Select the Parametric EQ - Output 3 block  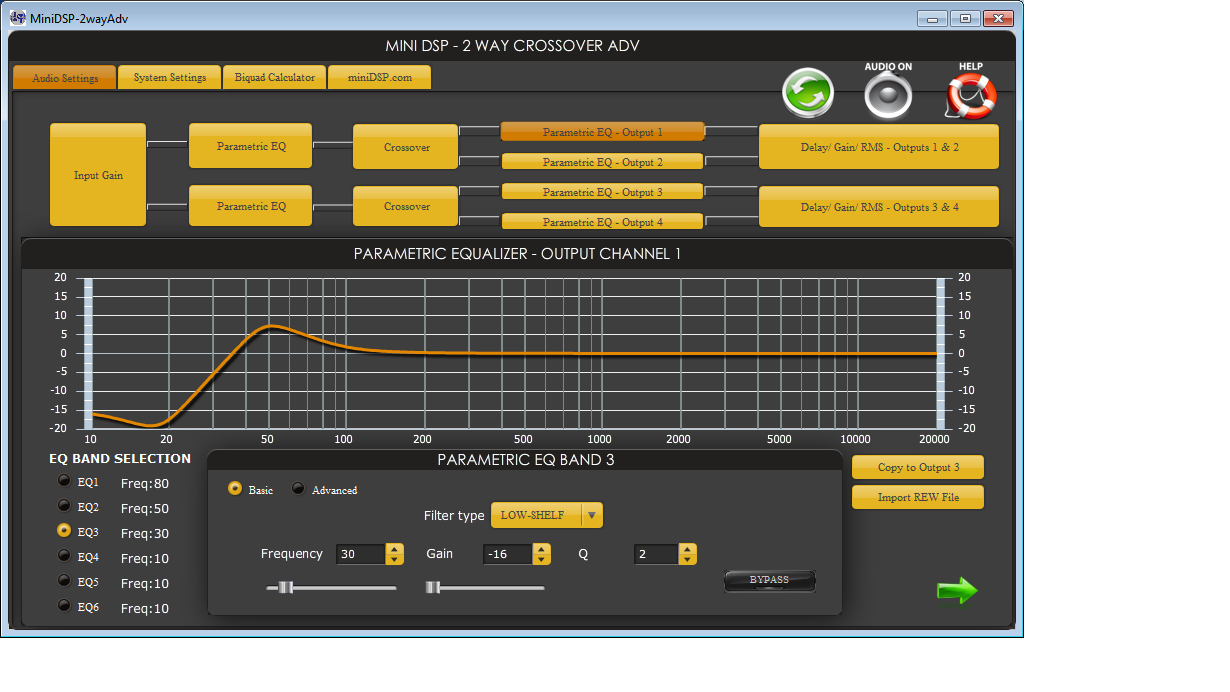coord(603,192)
